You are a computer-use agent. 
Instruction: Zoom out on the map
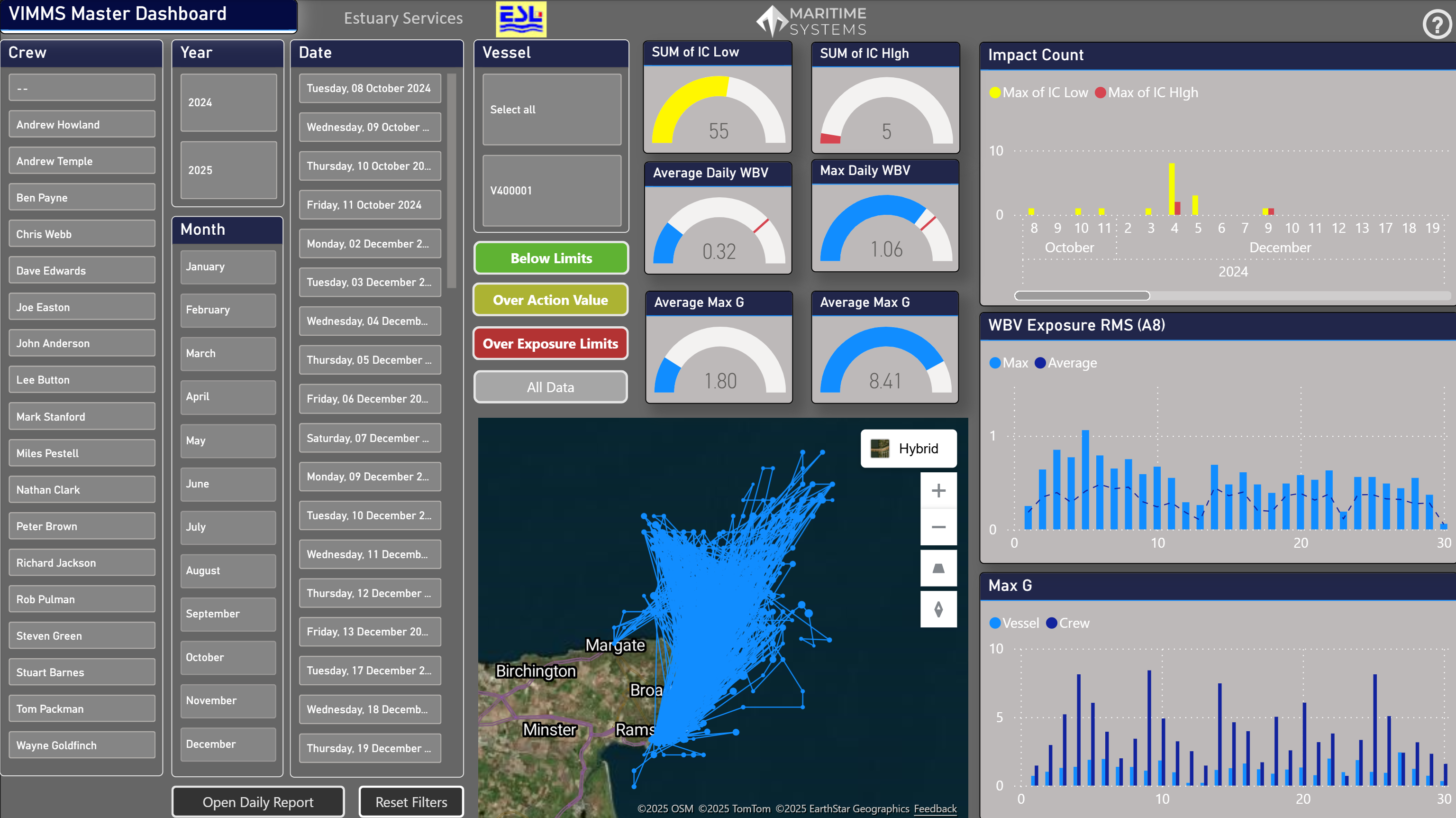pos(937,527)
